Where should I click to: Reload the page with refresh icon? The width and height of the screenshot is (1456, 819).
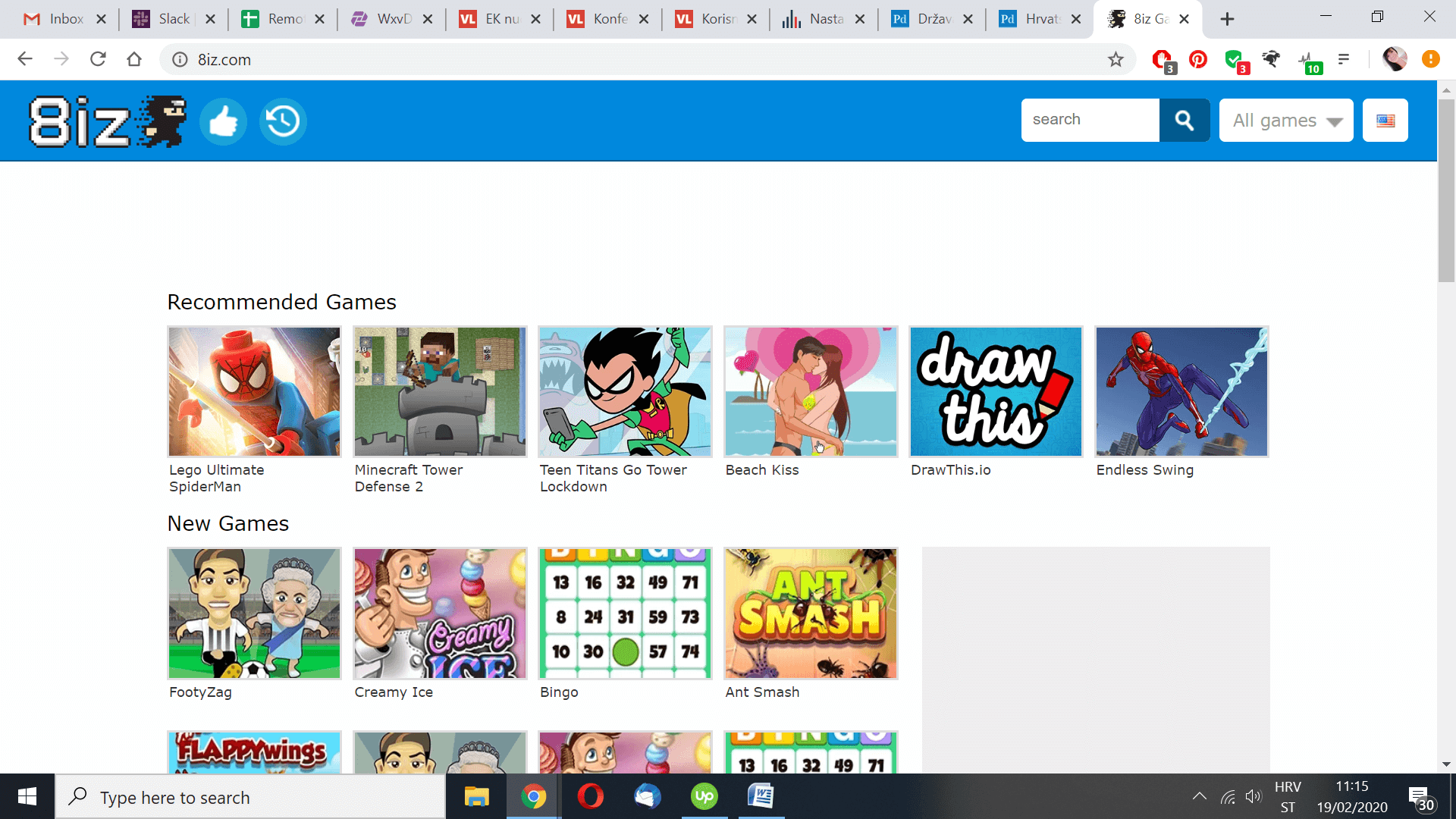coord(98,59)
